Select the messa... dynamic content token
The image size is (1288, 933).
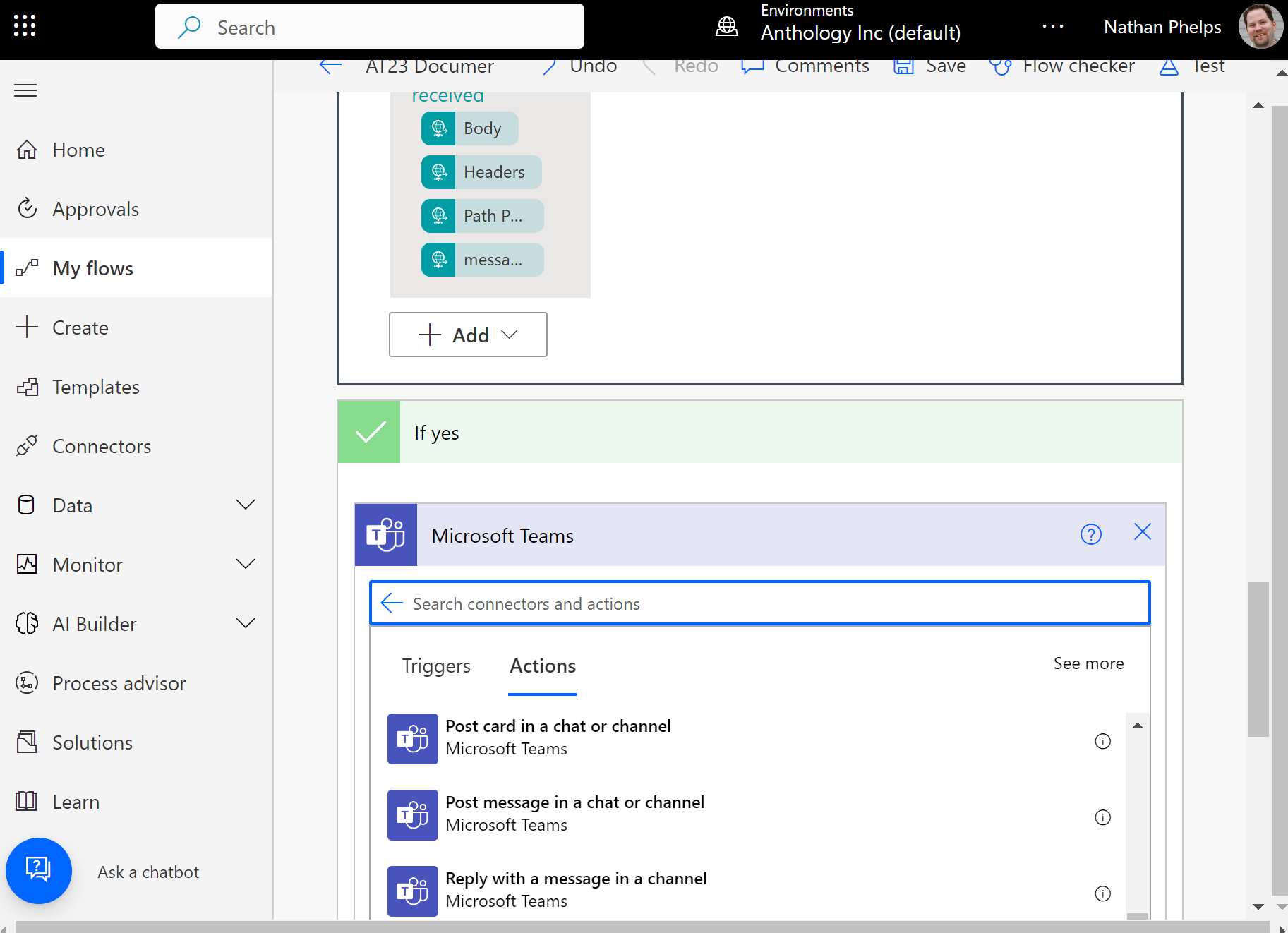[x=483, y=260]
